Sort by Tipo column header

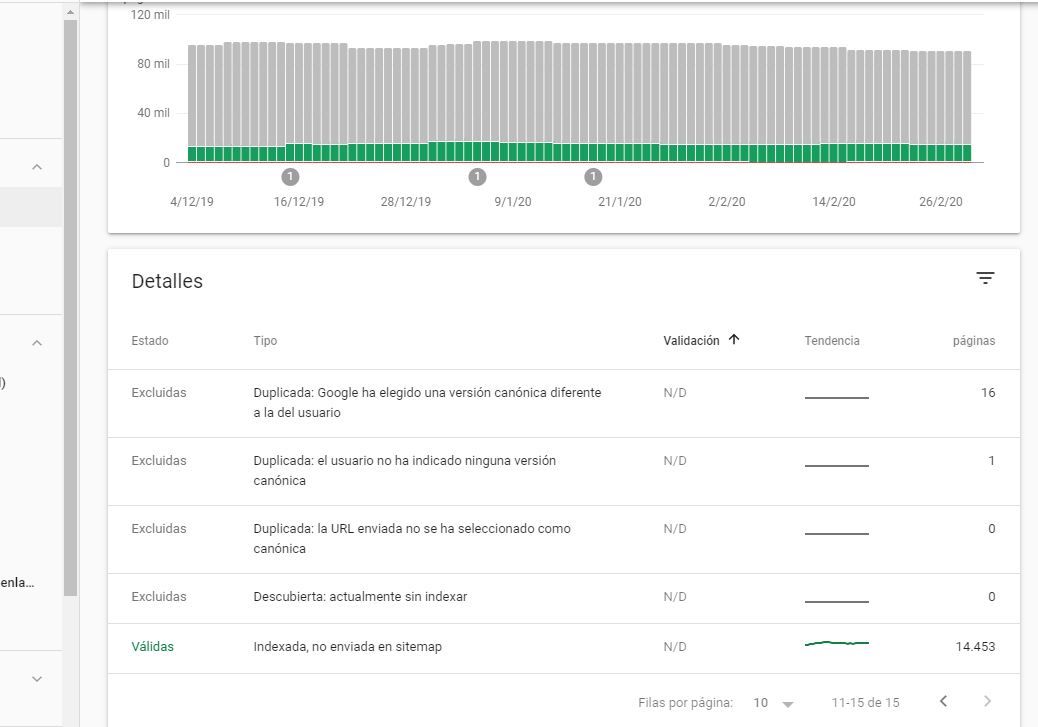tap(265, 340)
